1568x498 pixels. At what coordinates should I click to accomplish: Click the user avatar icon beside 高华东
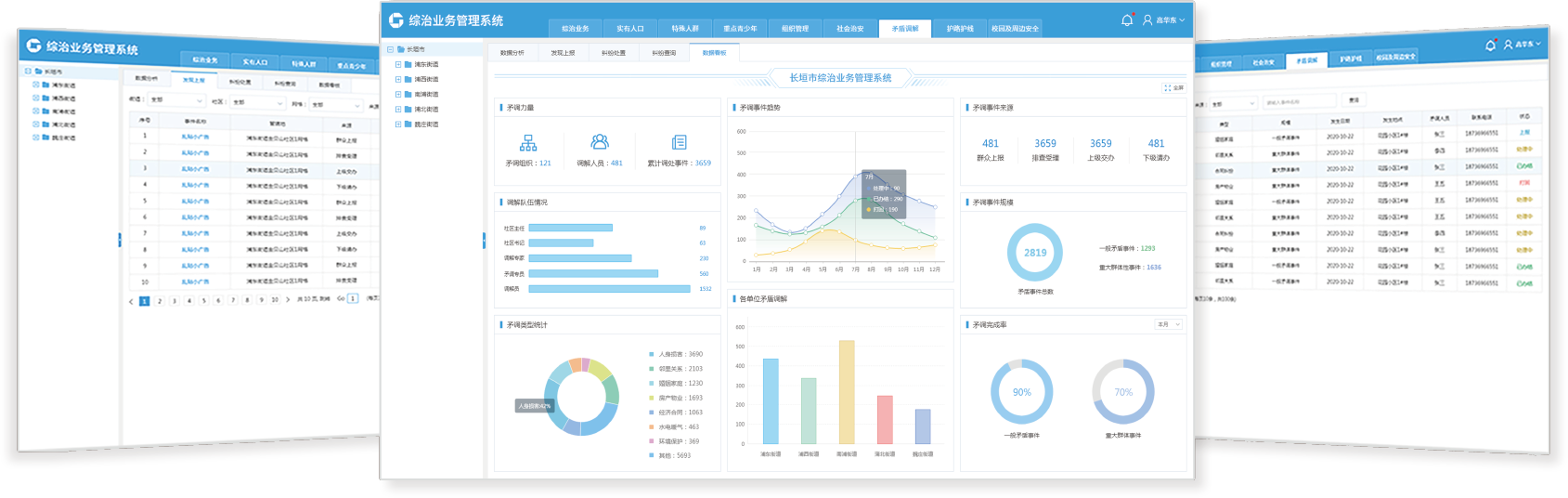tap(1147, 20)
